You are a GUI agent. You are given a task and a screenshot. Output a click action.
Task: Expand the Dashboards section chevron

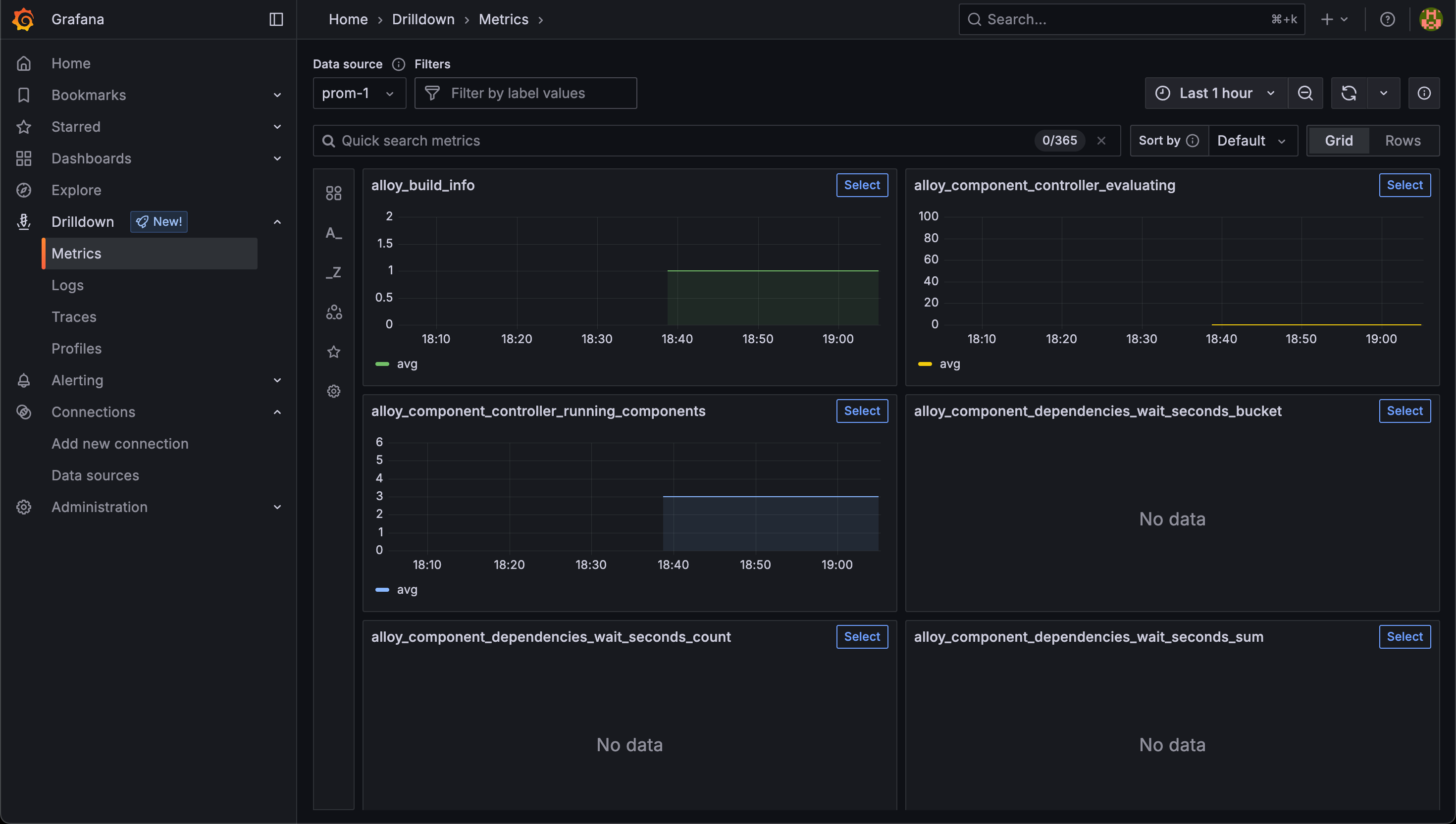pyautogui.click(x=277, y=158)
